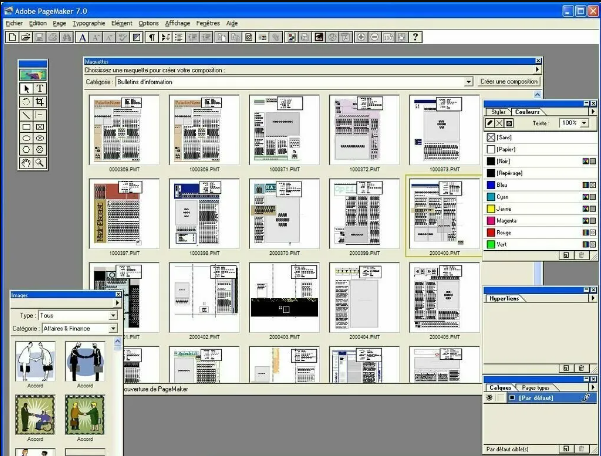Image resolution: width=601 pixels, height=456 pixels.
Task: Select the Constrained Line tool
Action: click(x=39, y=115)
